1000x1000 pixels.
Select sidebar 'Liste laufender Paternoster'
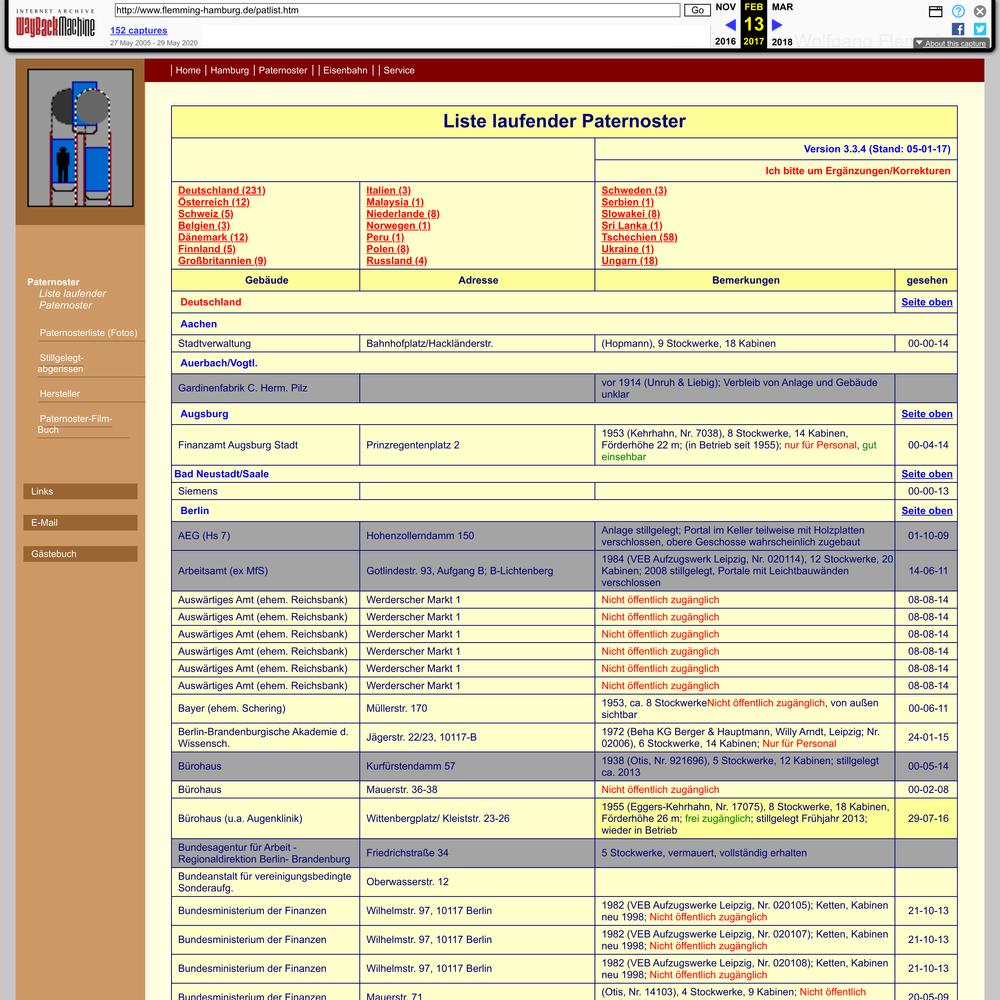72,299
